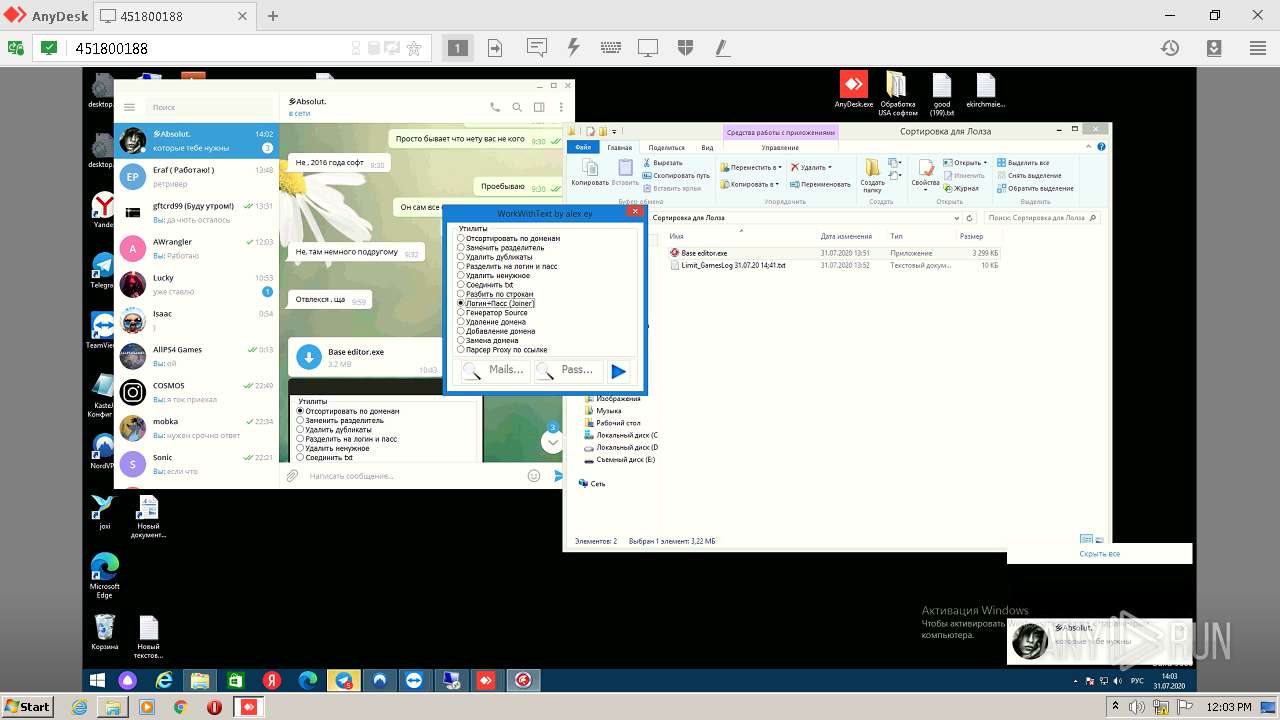Open the AnyDesk permissions shield icon
This screenshot has width=1280, height=720.
[x=685, y=48]
